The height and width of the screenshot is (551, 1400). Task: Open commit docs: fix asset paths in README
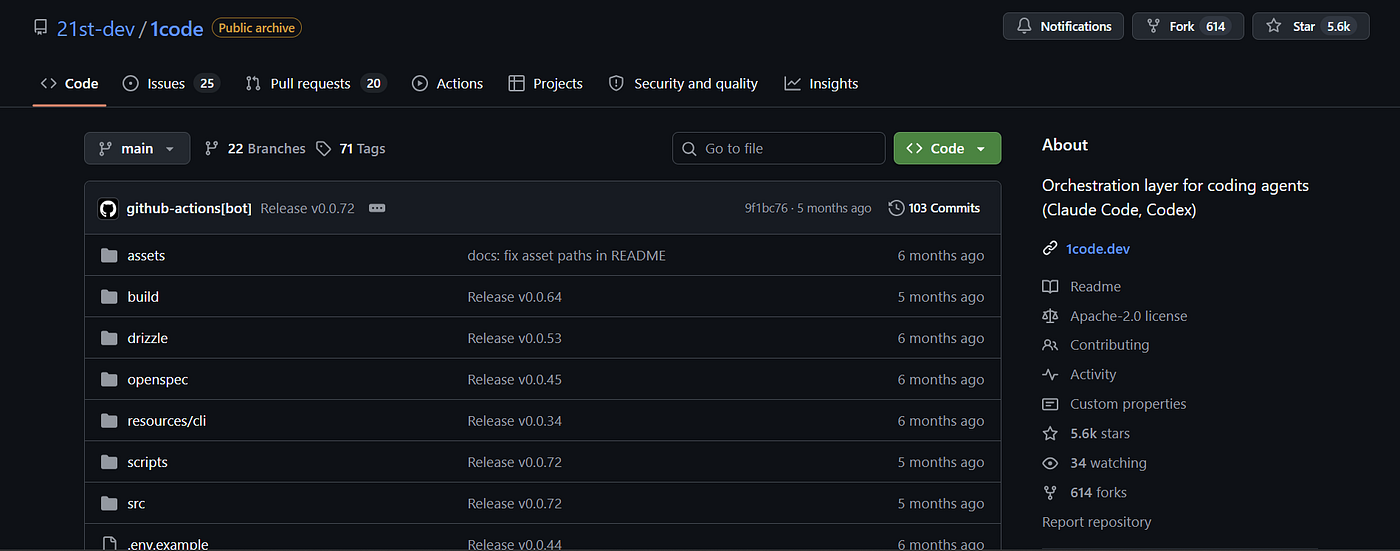coord(566,256)
